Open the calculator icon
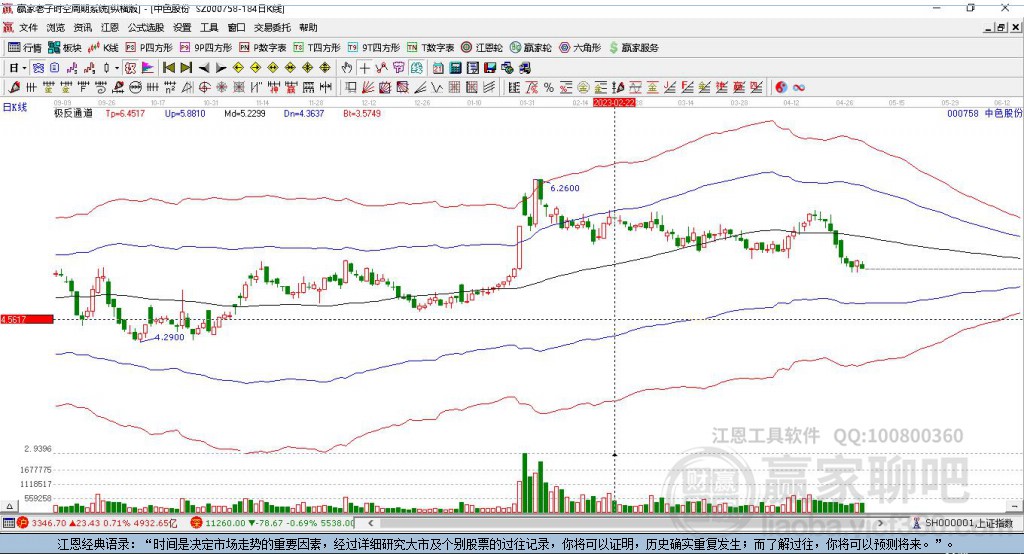The image size is (1024, 554). coord(456,68)
